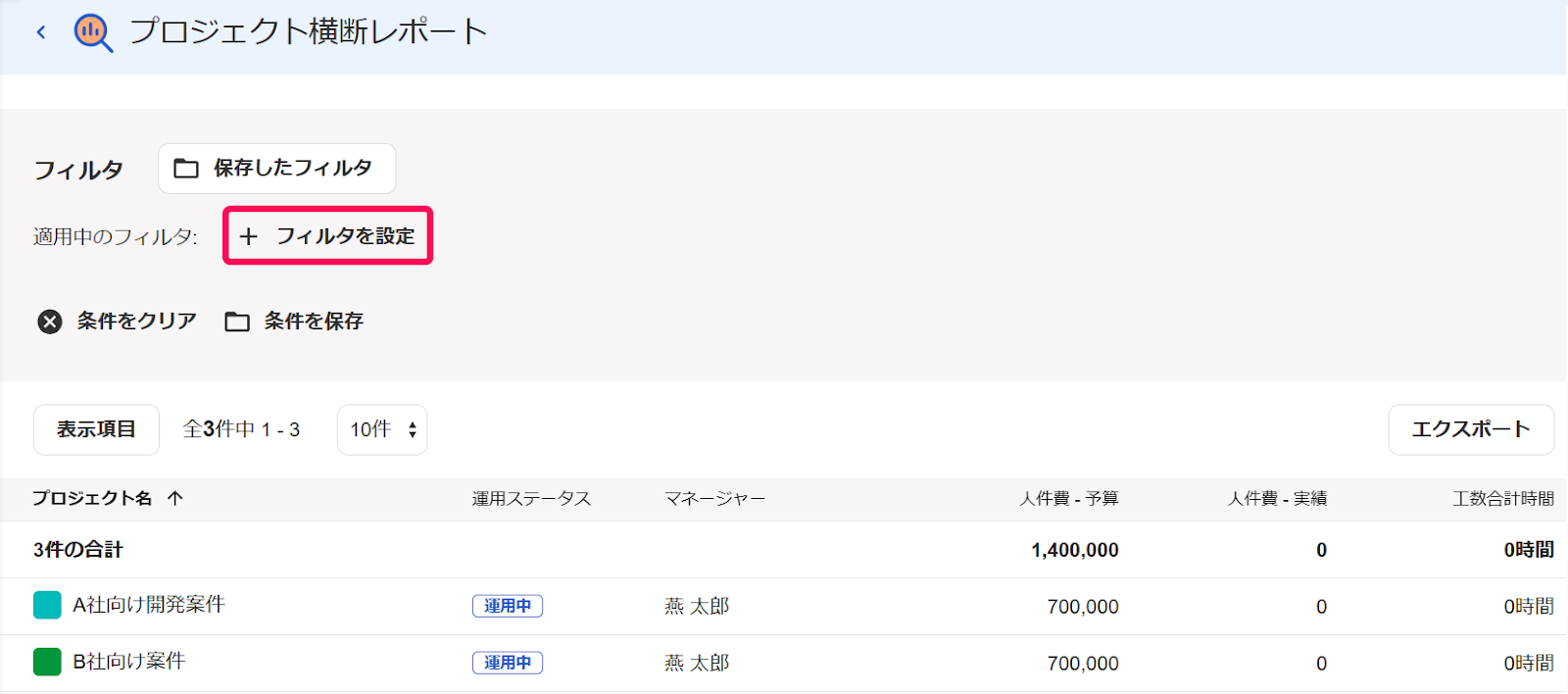
Task: Click the 運用中 badge in A社向け開発案件 row
Action: pyautogui.click(x=508, y=606)
